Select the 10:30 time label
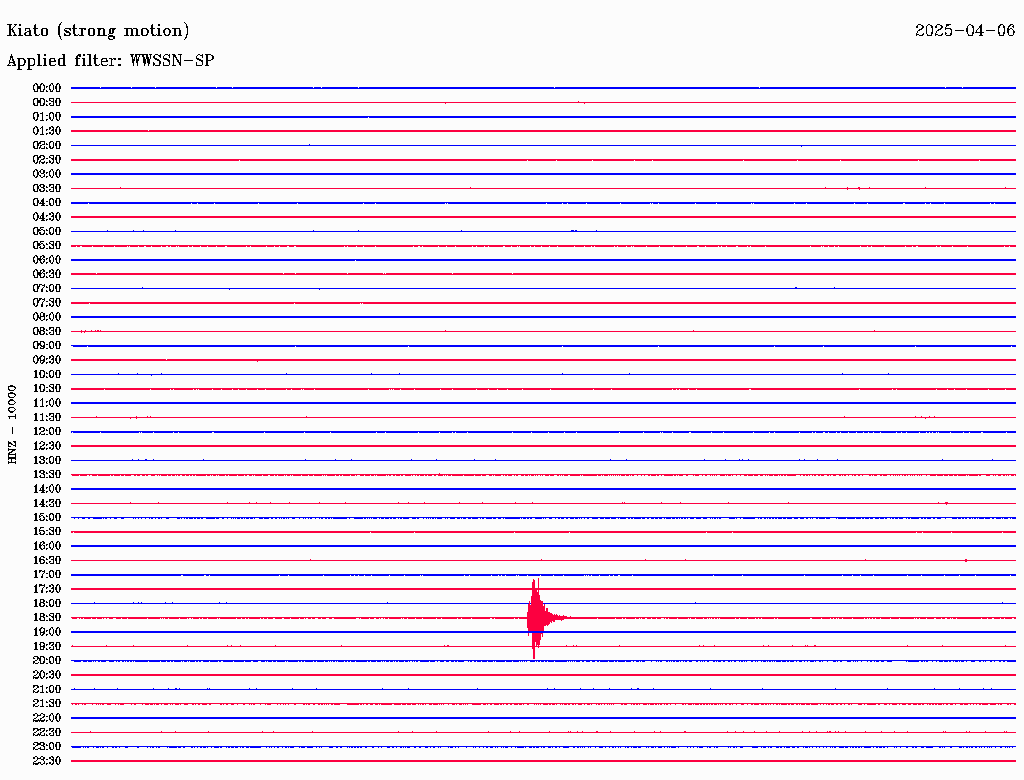The width and height of the screenshot is (1024, 780). click(47, 388)
